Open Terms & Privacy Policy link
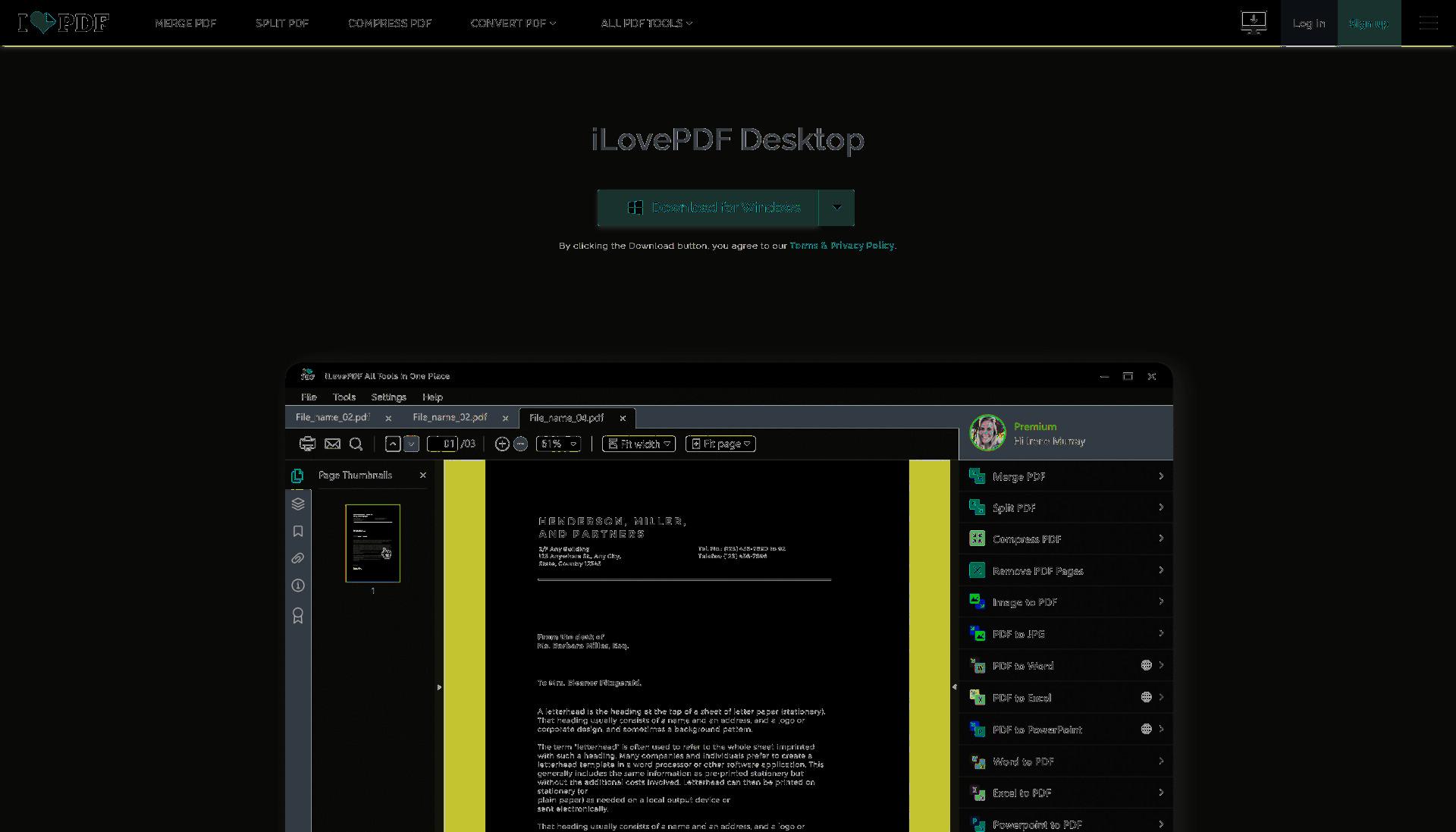 click(x=842, y=246)
